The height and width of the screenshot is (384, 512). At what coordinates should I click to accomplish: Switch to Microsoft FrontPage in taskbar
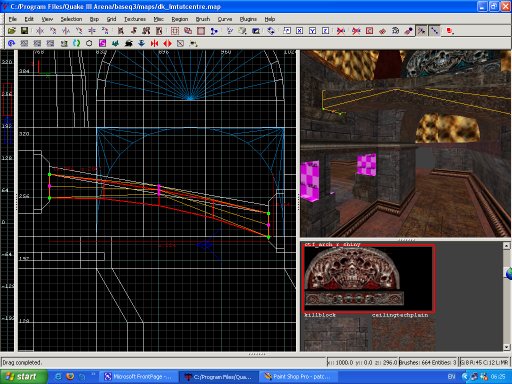coord(138,377)
